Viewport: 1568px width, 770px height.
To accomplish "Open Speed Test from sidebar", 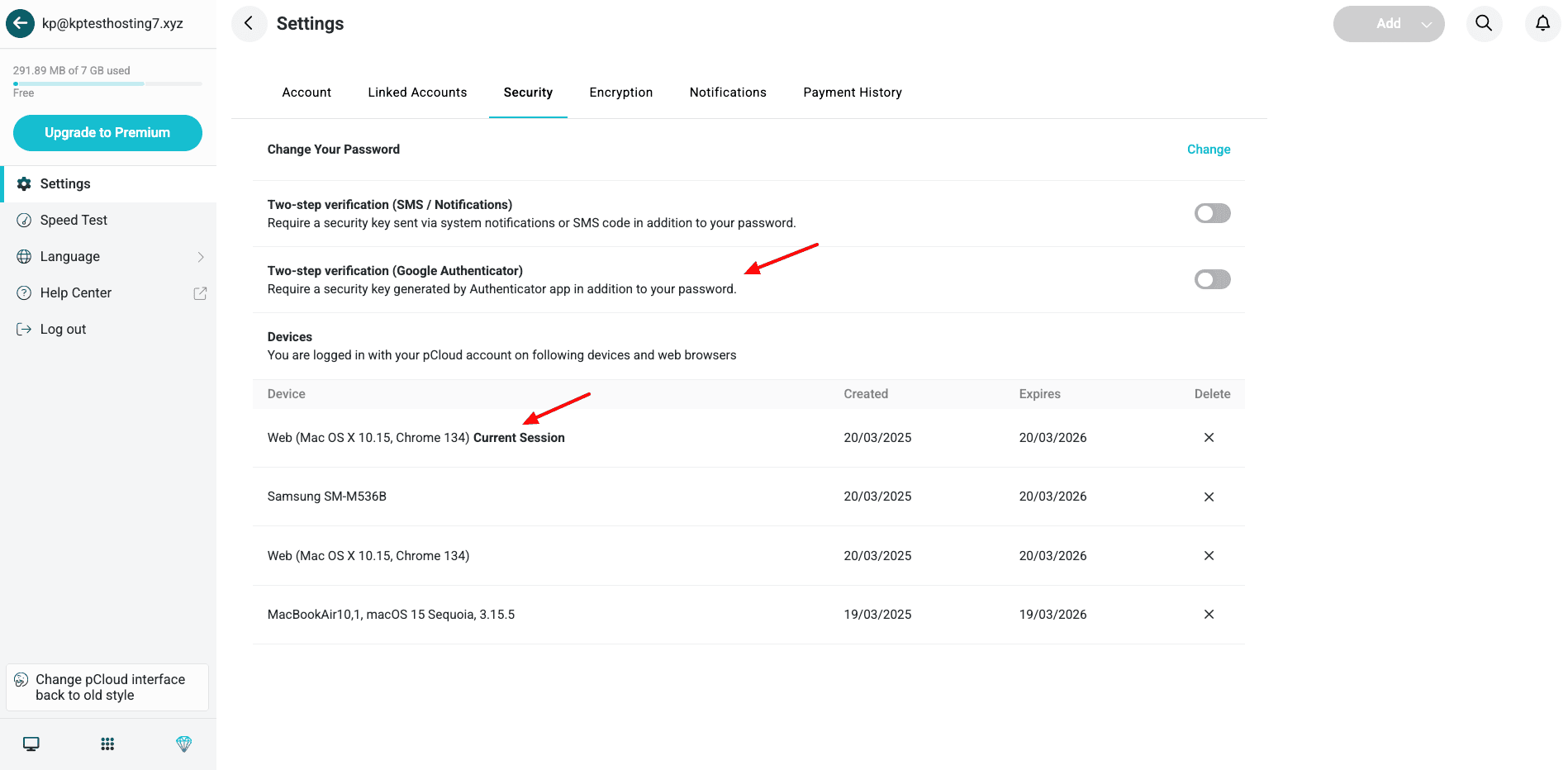I will point(74,221).
